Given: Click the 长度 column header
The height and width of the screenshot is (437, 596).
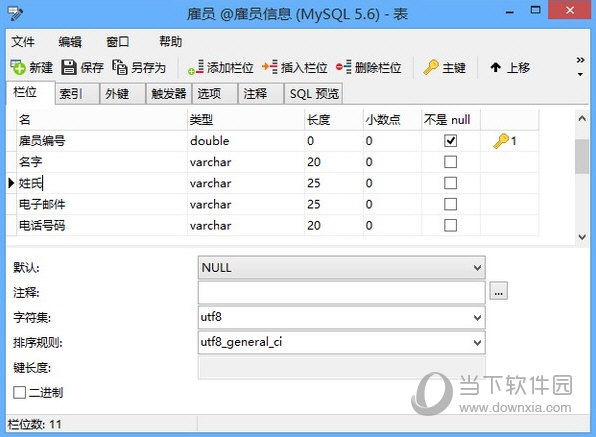Looking at the screenshot, I should coord(334,120).
